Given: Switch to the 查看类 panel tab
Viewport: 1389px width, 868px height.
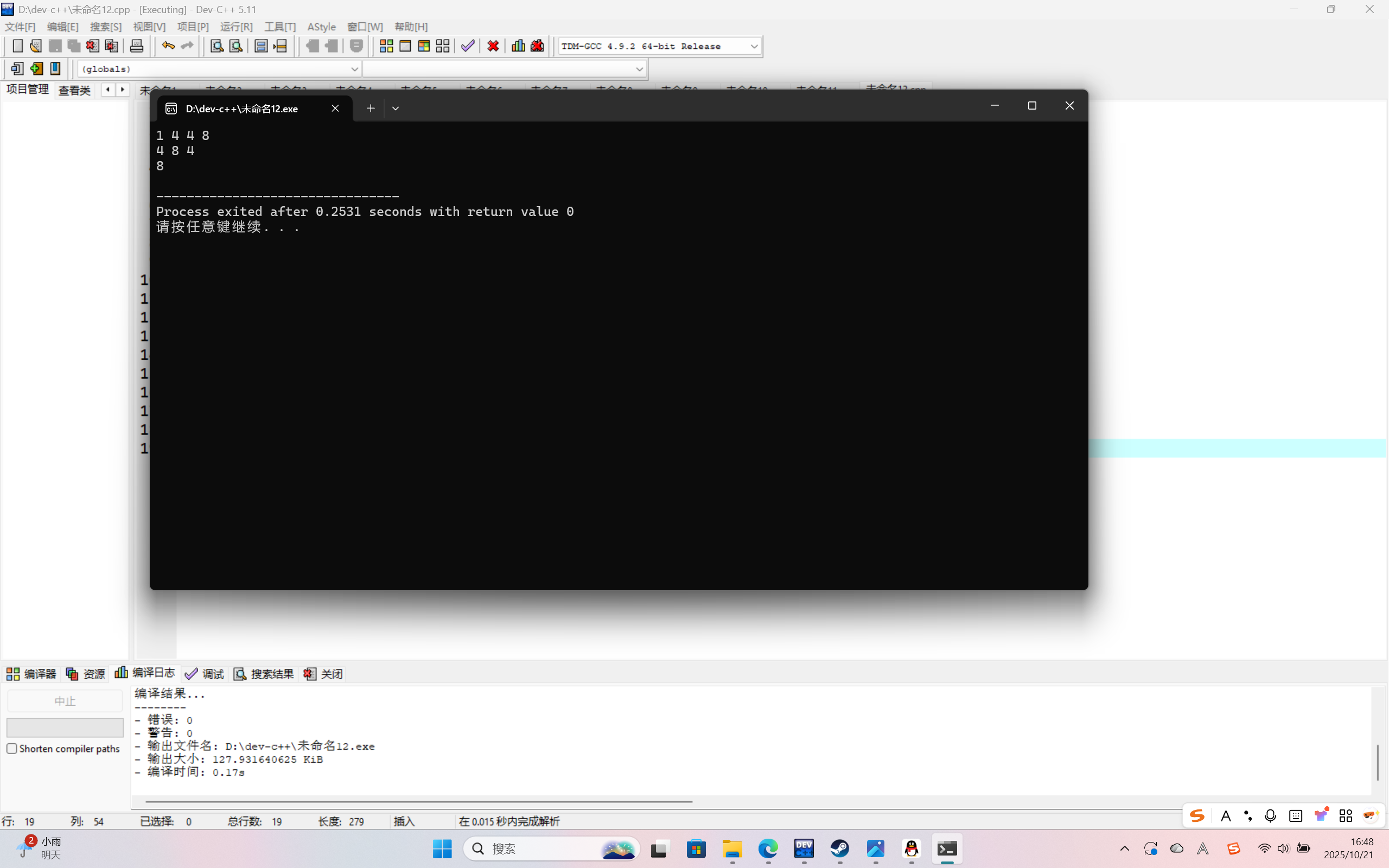Looking at the screenshot, I should (74, 90).
